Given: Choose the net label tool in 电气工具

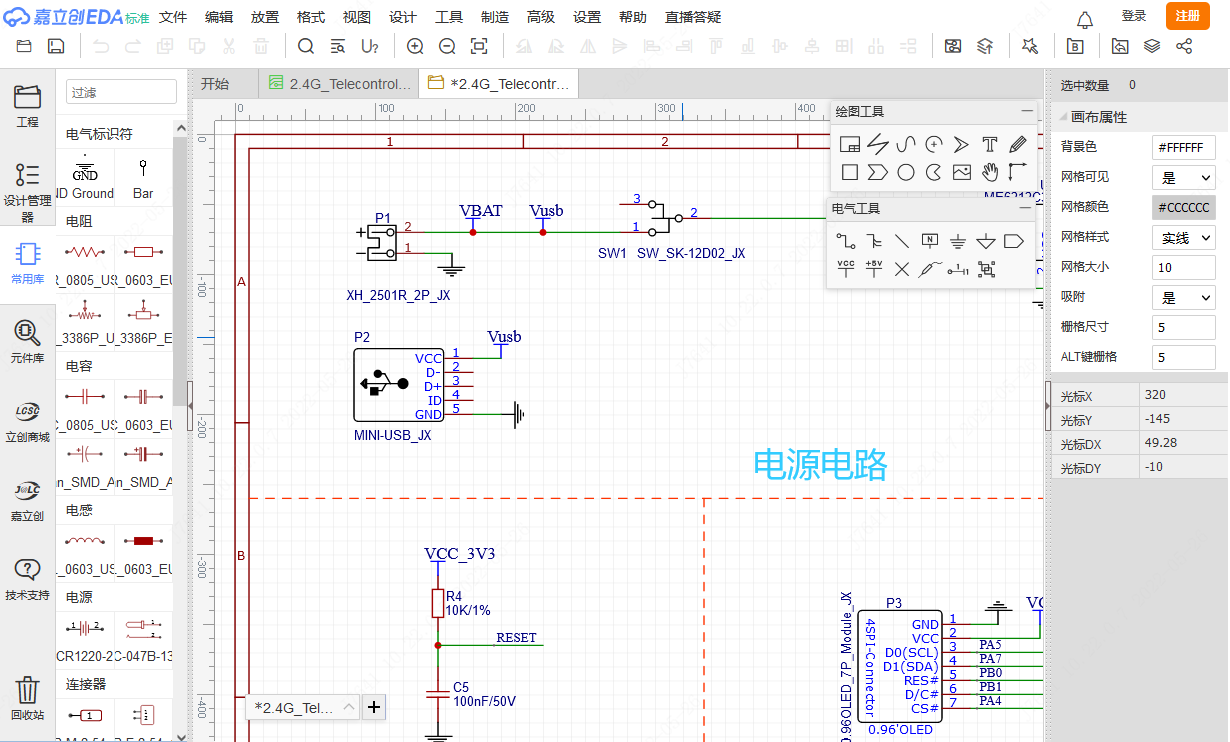Looking at the screenshot, I should 930,241.
